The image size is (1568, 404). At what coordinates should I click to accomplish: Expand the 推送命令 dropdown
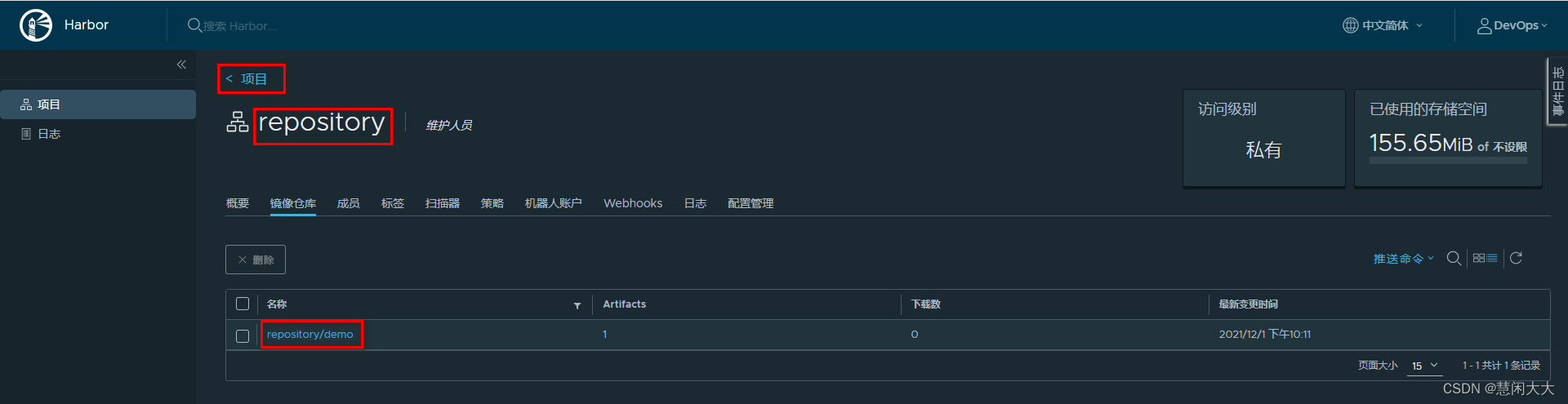pyautogui.click(x=1404, y=259)
